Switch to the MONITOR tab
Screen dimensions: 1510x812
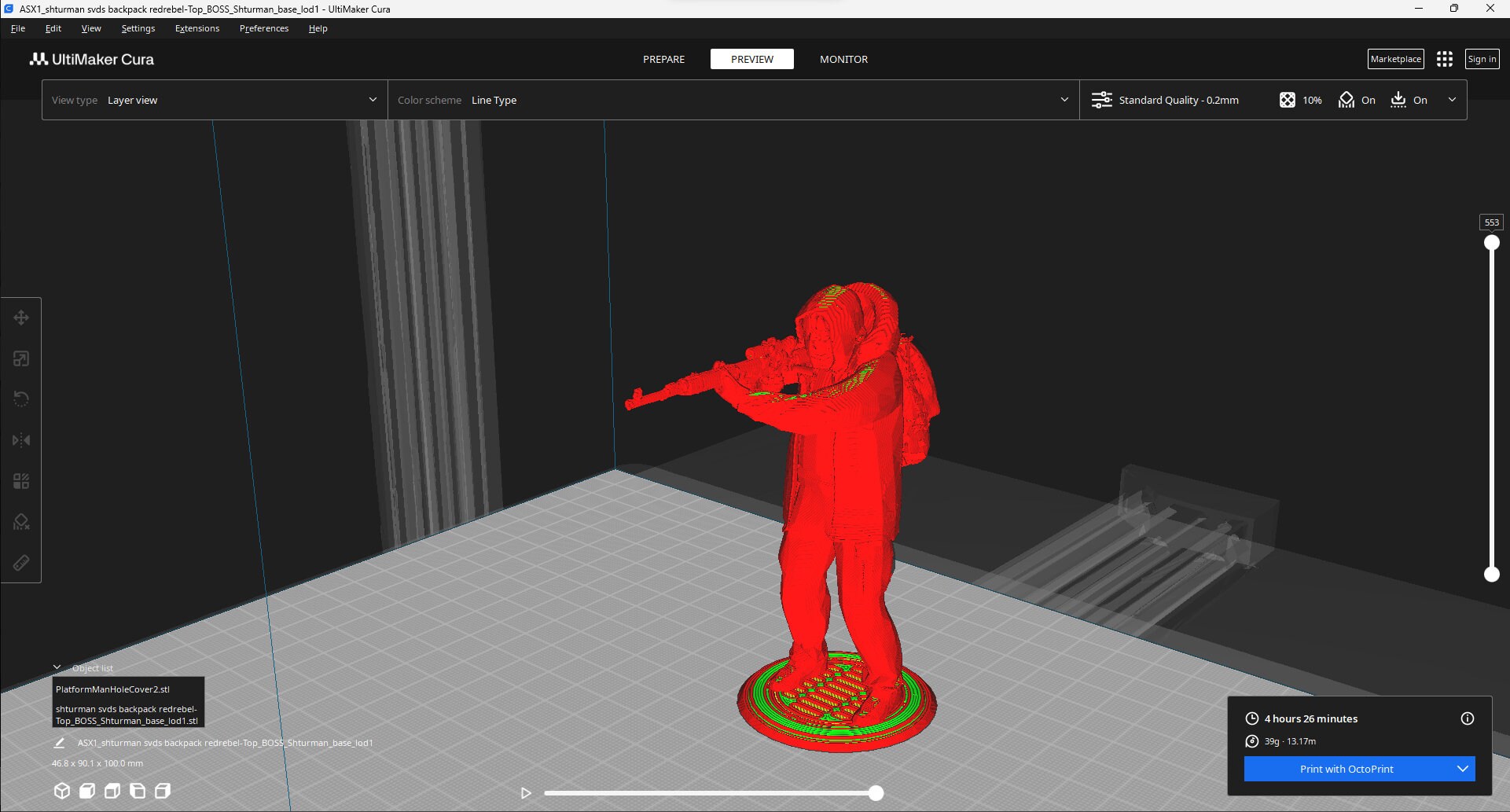[843, 59]
